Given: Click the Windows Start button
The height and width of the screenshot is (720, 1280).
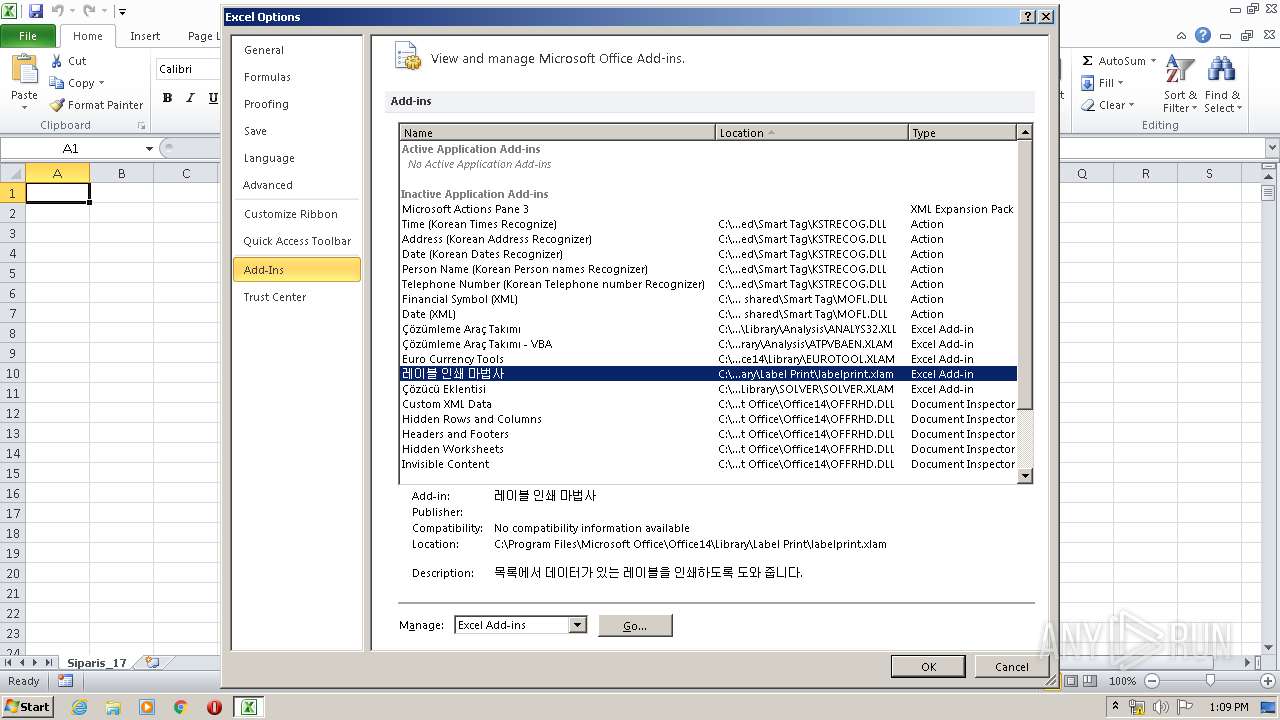Looking at the screenshot, I should tap(27, 707).
